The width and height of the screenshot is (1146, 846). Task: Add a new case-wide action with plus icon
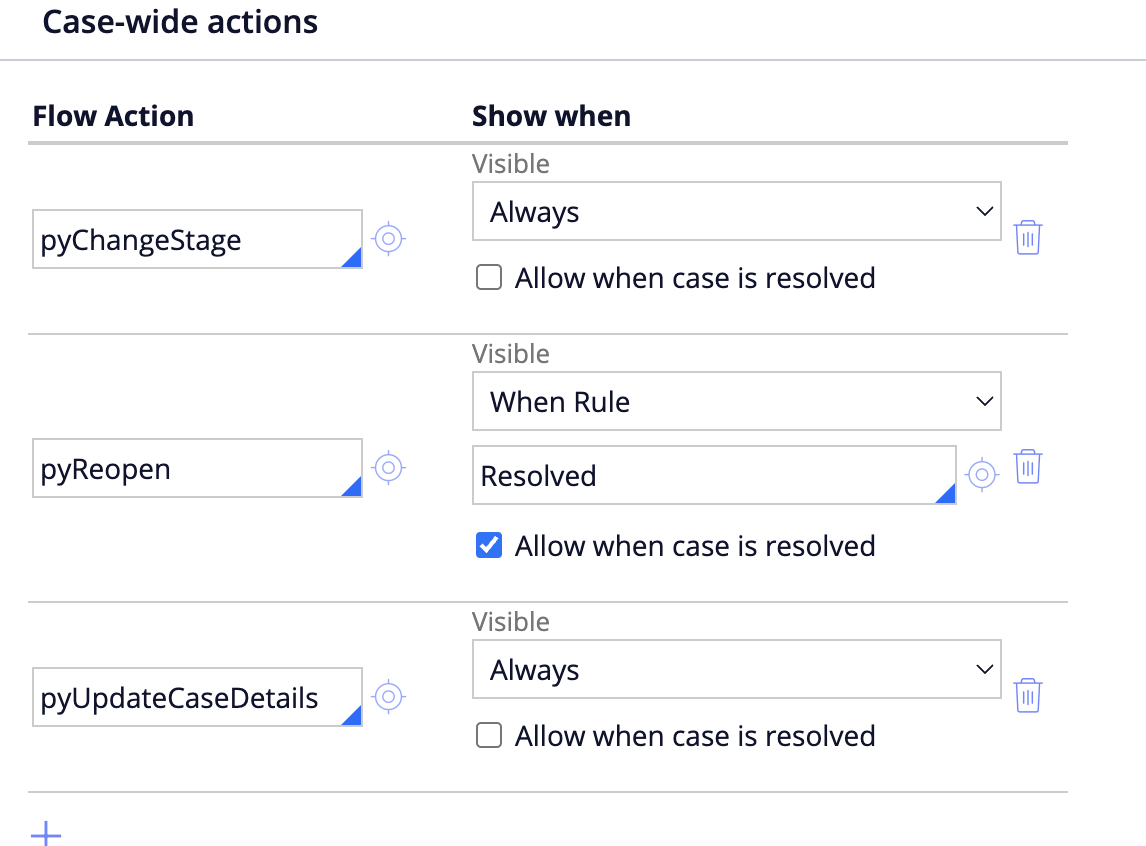[46, 833]
